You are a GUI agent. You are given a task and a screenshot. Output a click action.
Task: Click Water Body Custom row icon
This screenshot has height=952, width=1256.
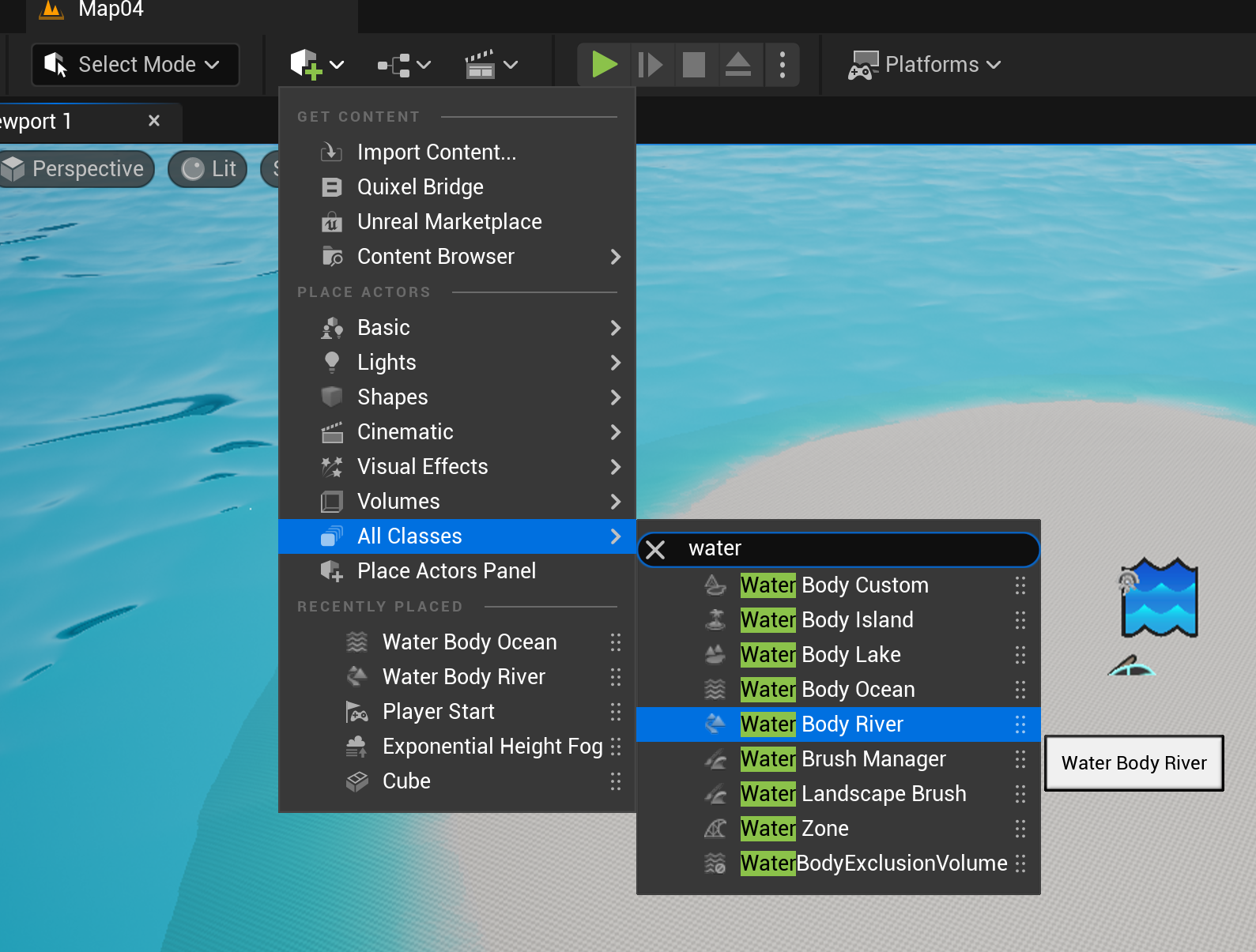pyautogui.click(x=715, y=585)
